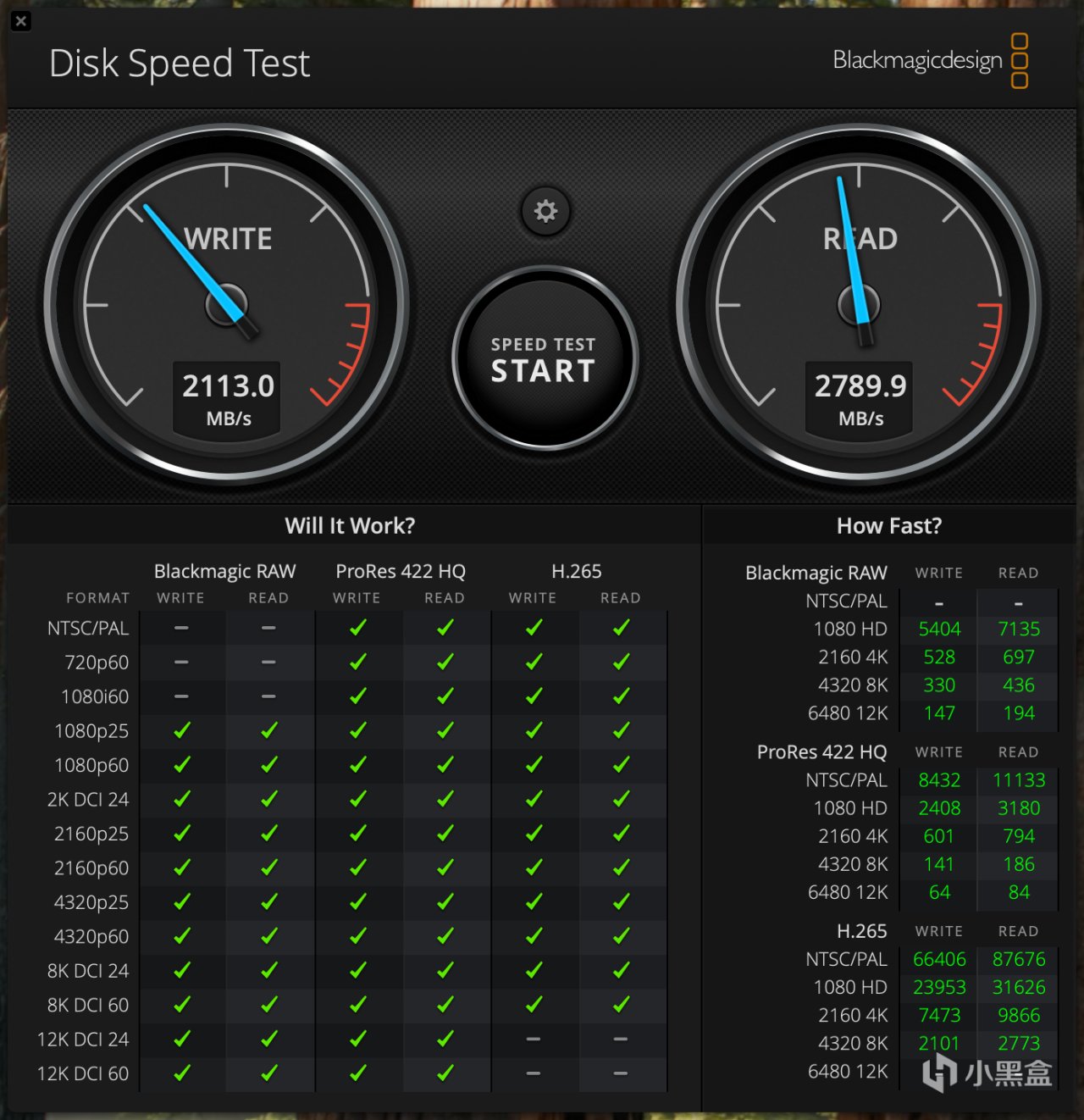This screenshot has width=1084, height=1120.
Task: Click the Blackmagic RAW read checkmark for 1080p60
Action: click(269, 765)
